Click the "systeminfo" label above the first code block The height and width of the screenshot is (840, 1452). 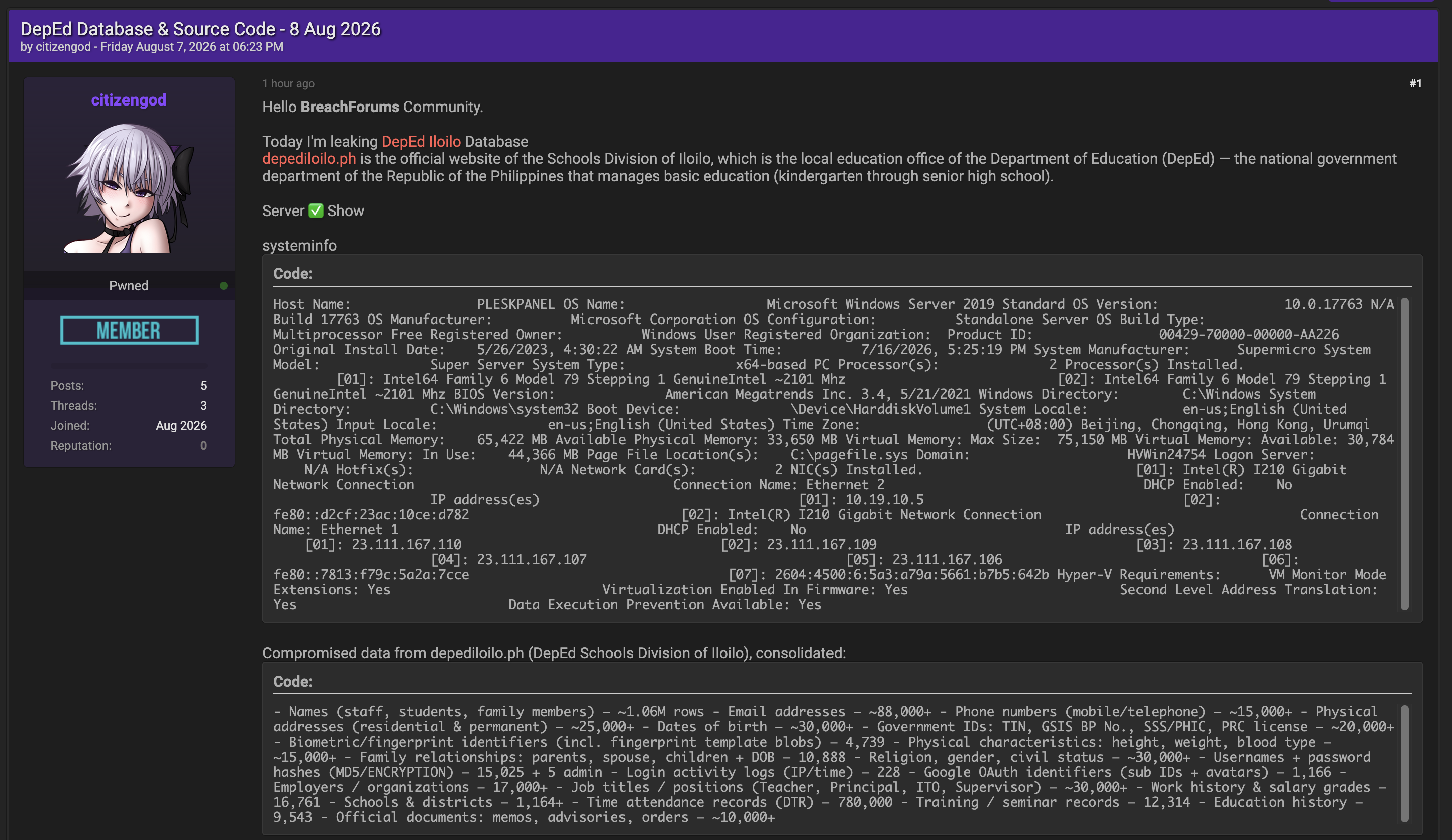299,246
